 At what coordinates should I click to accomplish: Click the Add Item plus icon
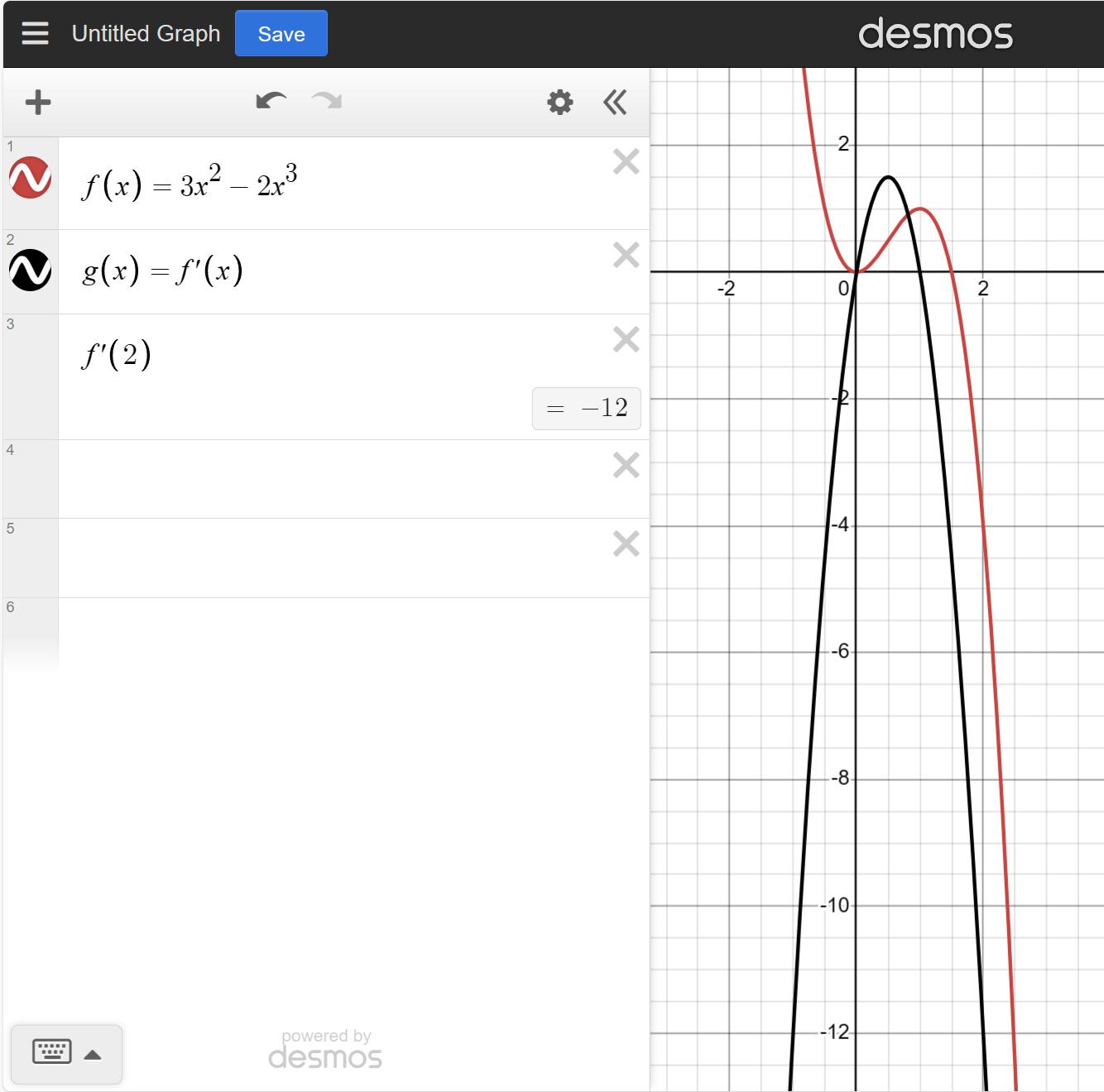[x=38, y=103]
